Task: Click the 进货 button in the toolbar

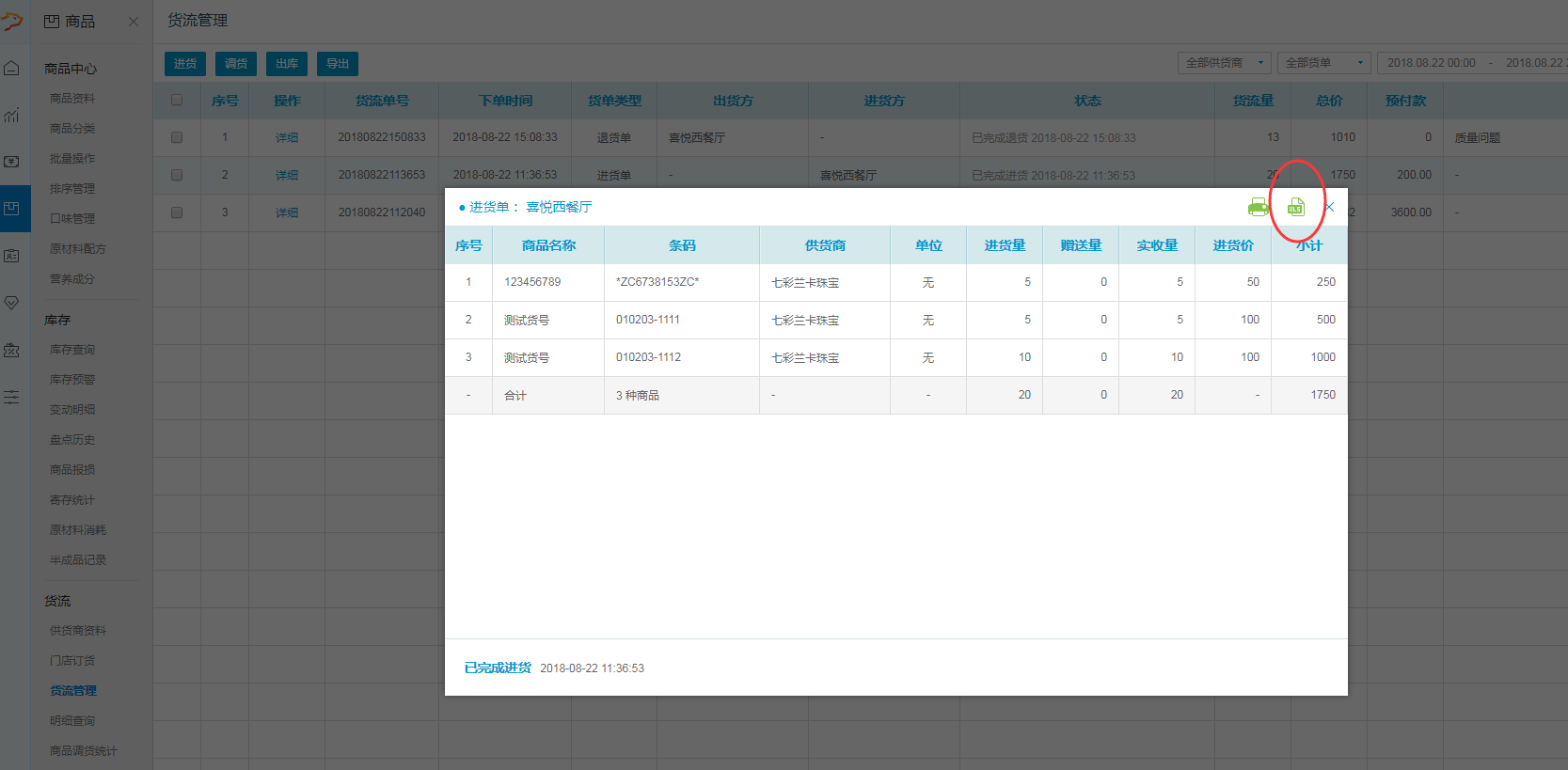Action: pyautogui.click(x=185, y=64)
